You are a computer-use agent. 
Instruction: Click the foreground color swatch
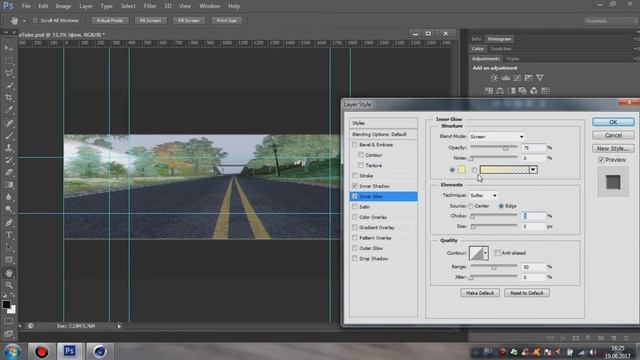click(x=6, y=304)
